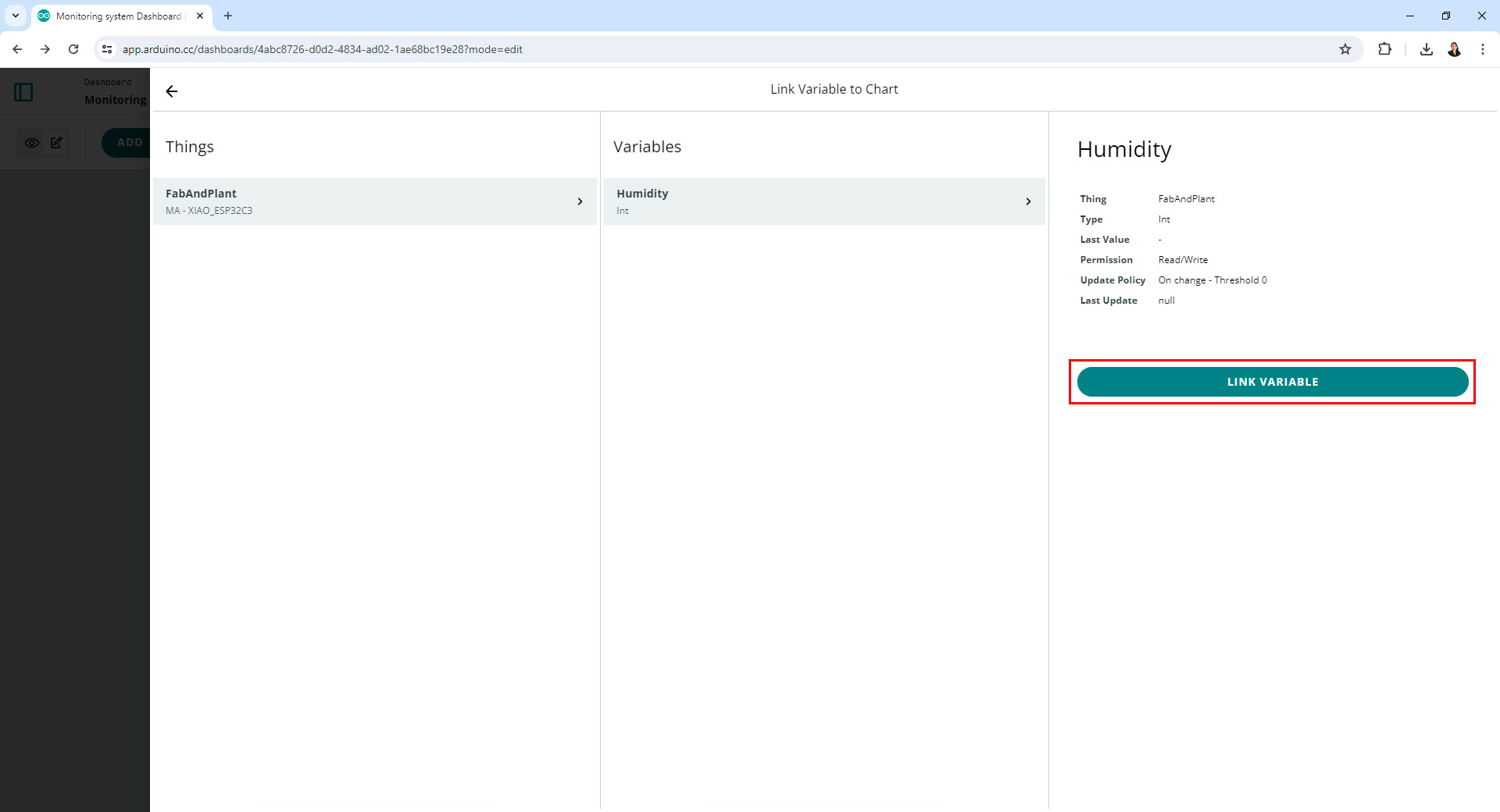
Task: Minimize the browser window
Action: pos(1410,16)
